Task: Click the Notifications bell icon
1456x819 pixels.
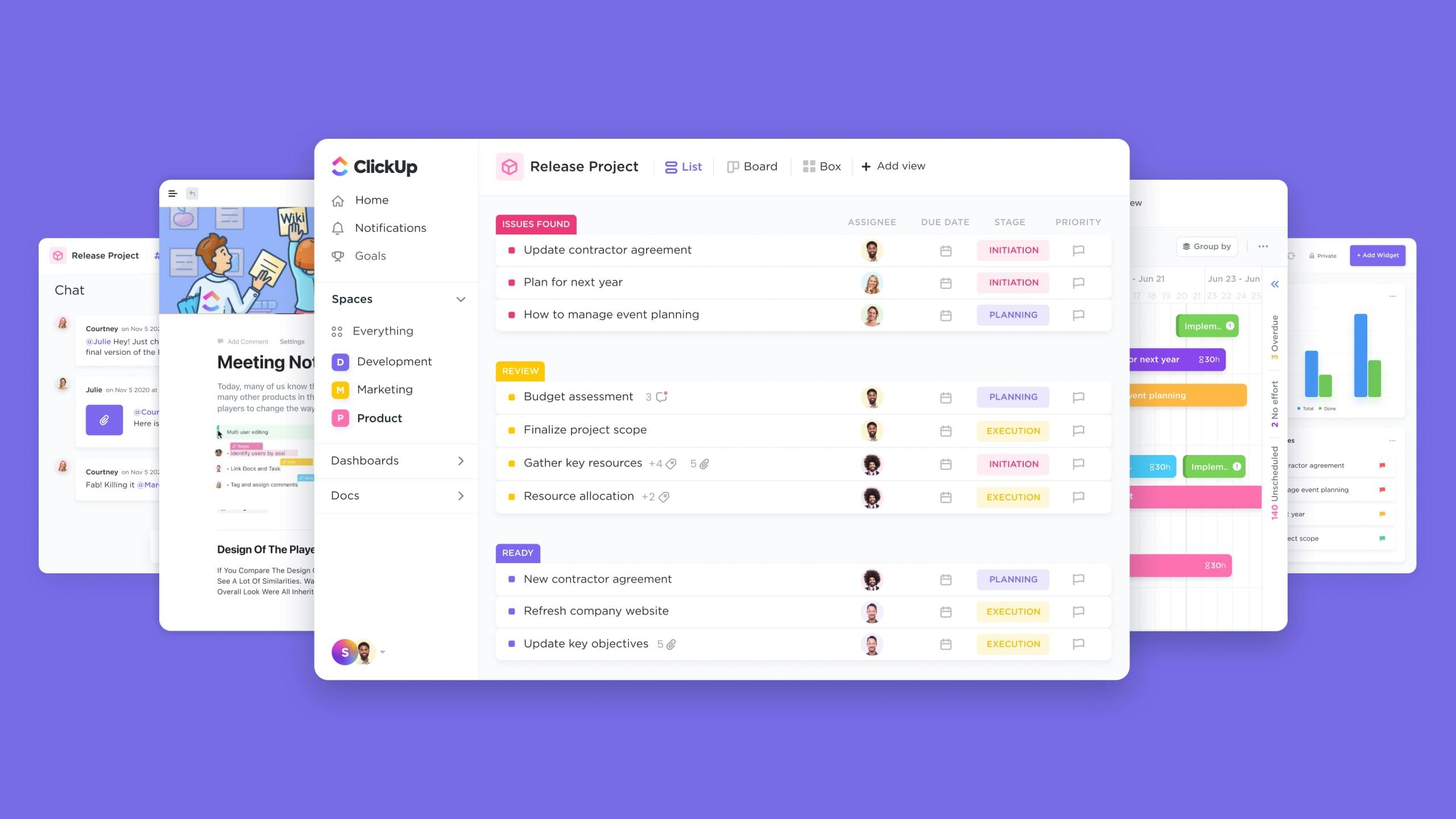Action: point(339,227)
